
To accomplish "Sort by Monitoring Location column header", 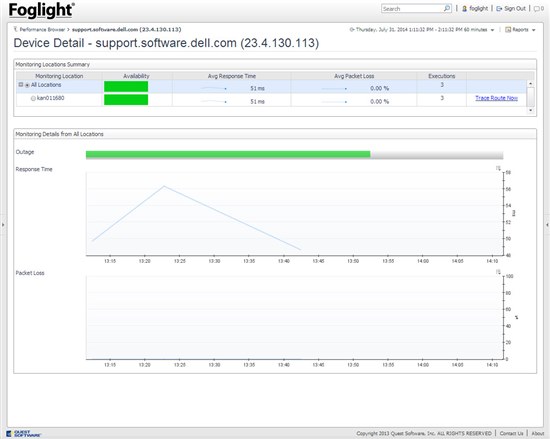I will [x=59, y=76].
